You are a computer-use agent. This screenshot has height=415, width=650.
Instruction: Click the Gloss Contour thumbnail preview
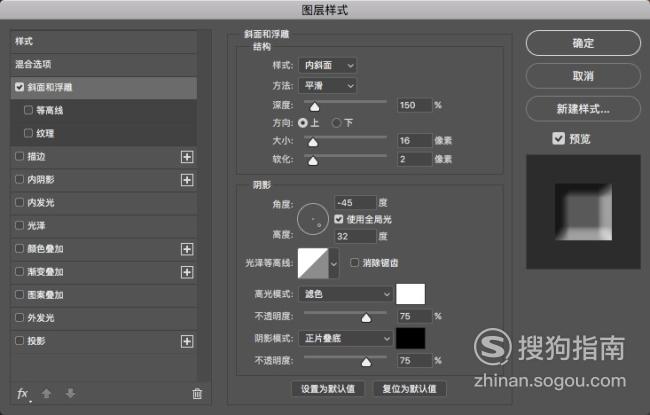click(x=313, y=263)
